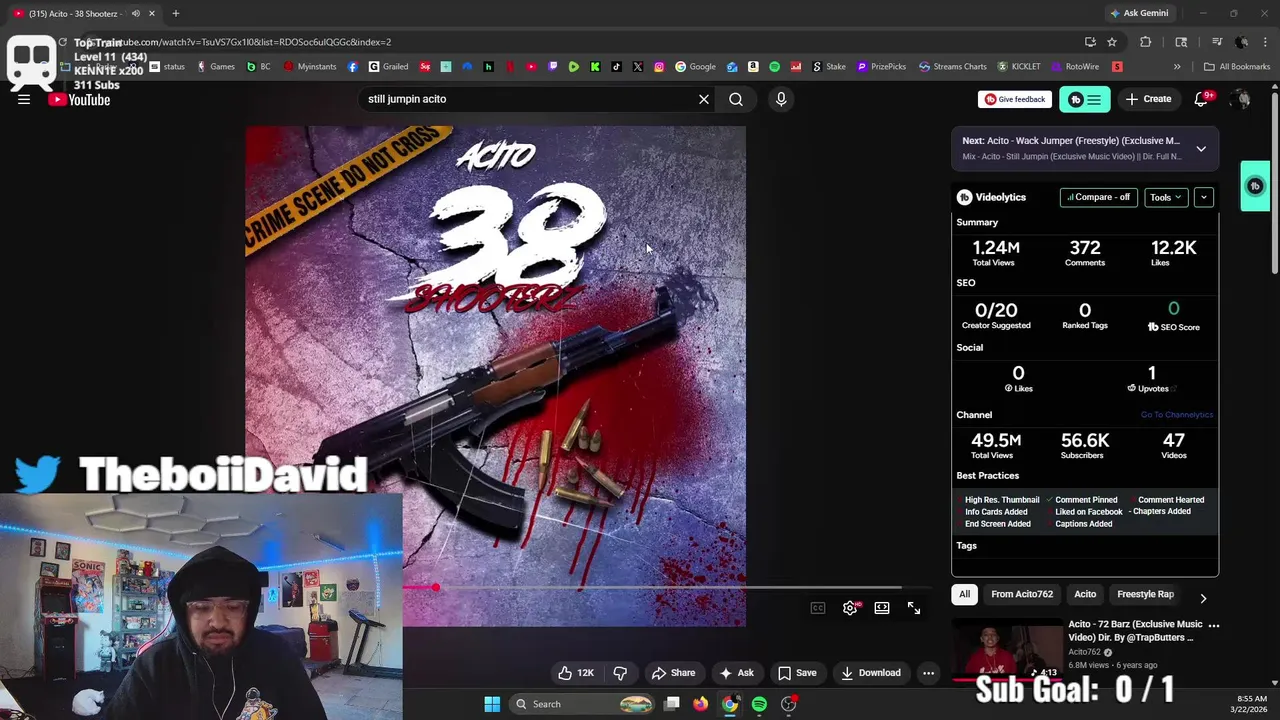Save the video to a playlist
The image size is (1280, 720).
797,673
